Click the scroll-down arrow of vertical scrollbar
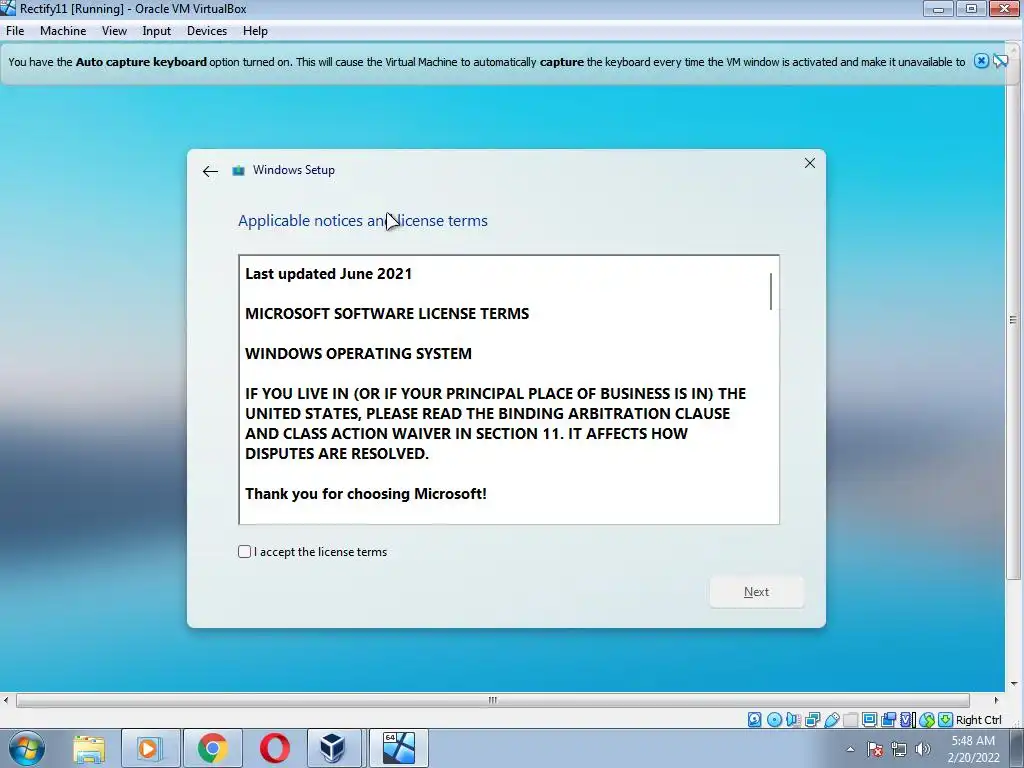Image resolution: width=1024 pixels, height=768 pixels. pos(1014,684)
